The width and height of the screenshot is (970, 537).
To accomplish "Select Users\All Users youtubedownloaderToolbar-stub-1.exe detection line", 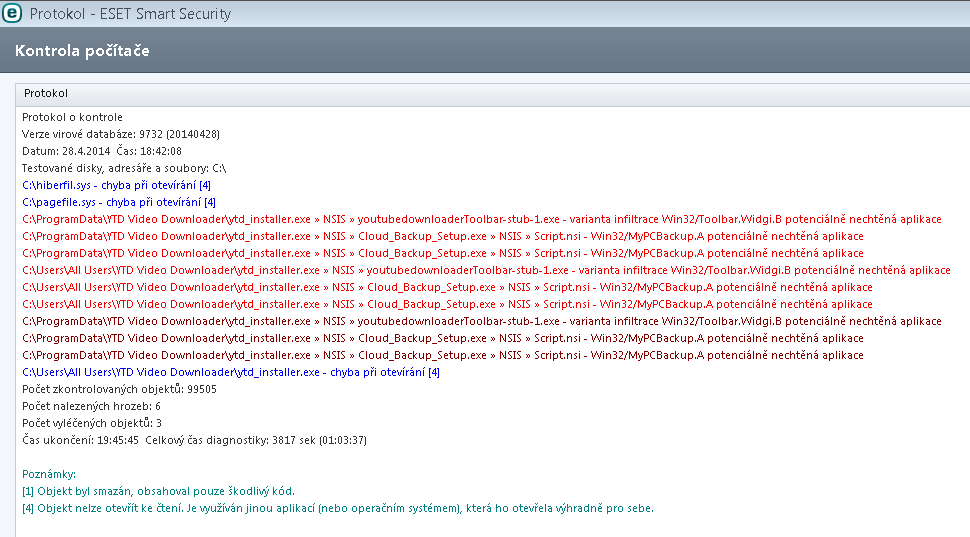I will [x=486, y=270].
